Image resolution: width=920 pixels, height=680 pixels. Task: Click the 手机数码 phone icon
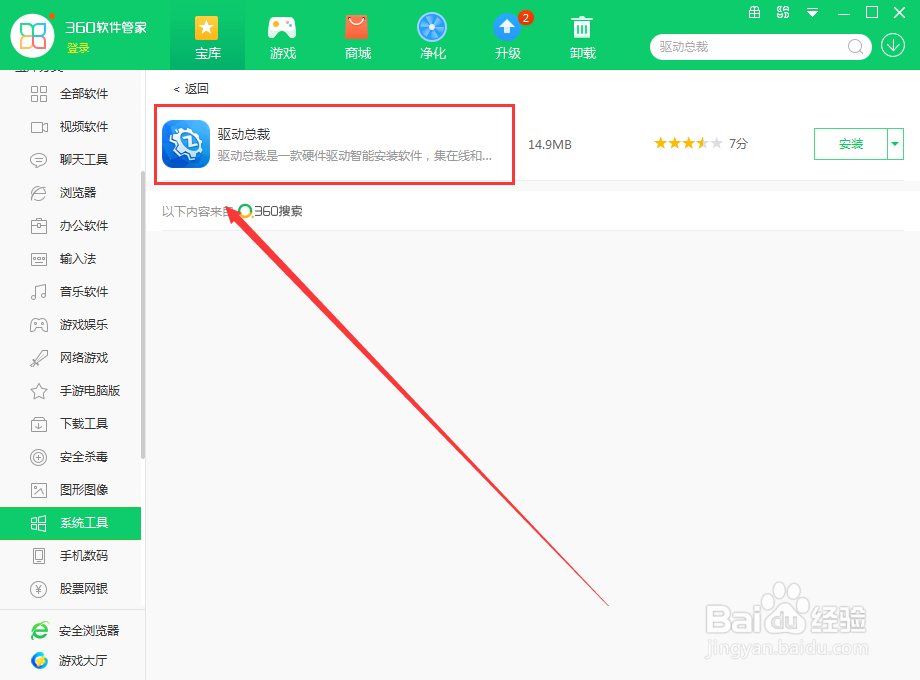(x=39, y=556)
